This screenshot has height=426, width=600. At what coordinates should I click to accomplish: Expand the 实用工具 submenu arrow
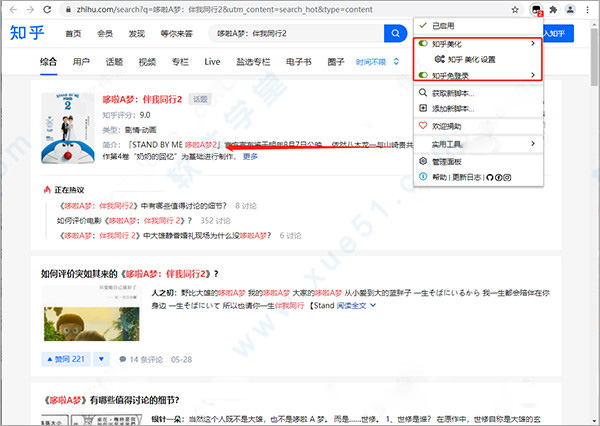click(x=533, y=143)
